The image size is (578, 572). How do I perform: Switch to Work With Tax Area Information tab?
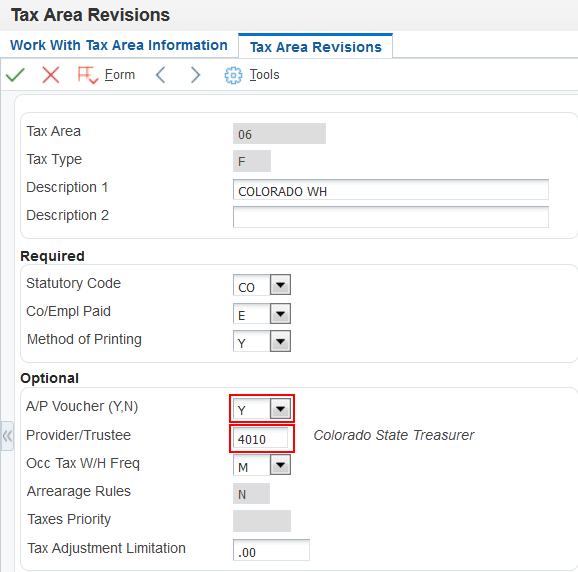click(x=119, y=45)
